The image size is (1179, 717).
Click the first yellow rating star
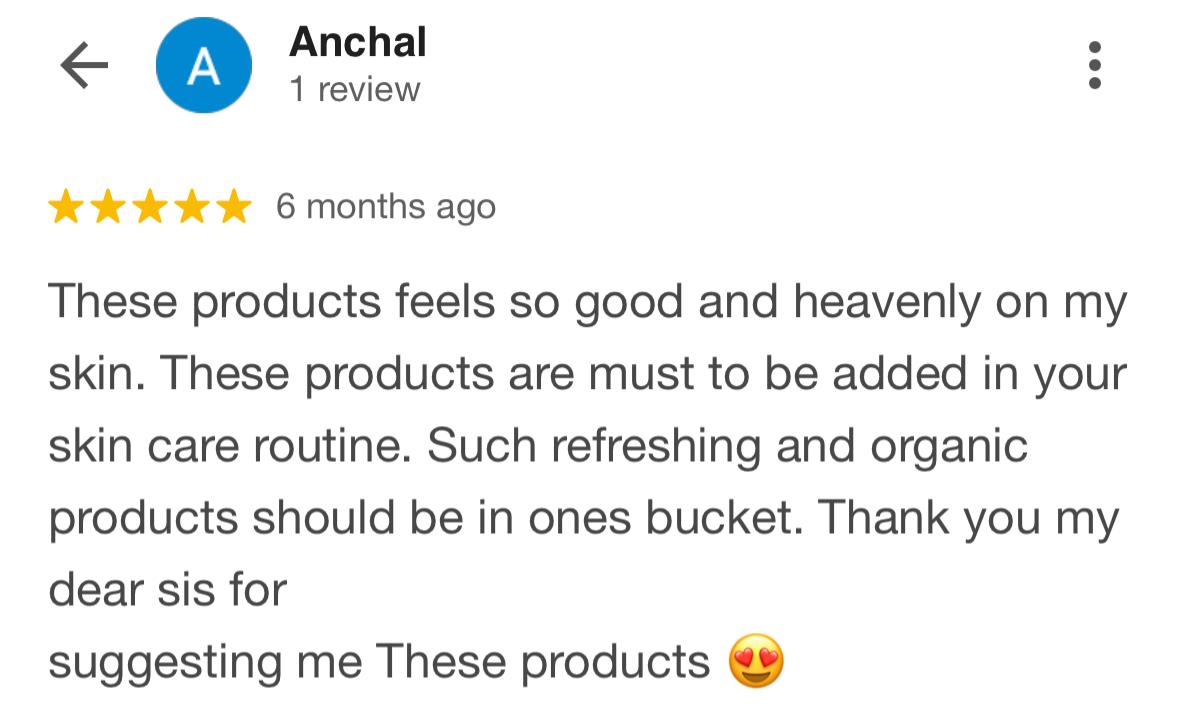point(66,207)
